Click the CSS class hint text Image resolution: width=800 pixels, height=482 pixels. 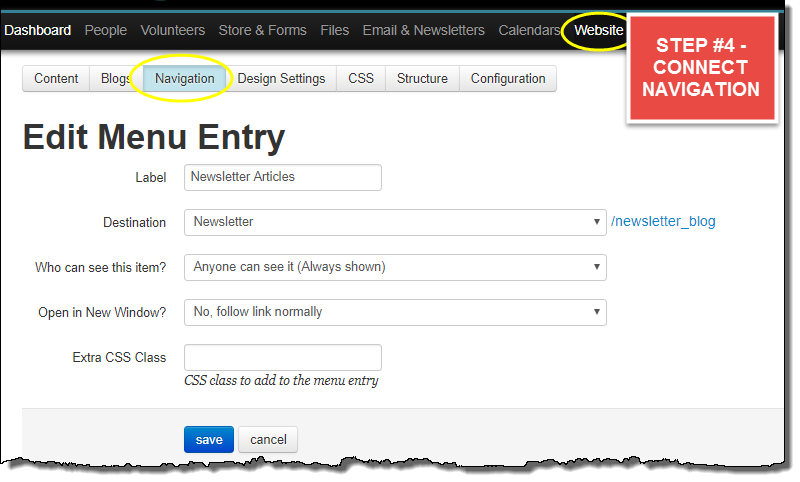(x=281, y=380)
